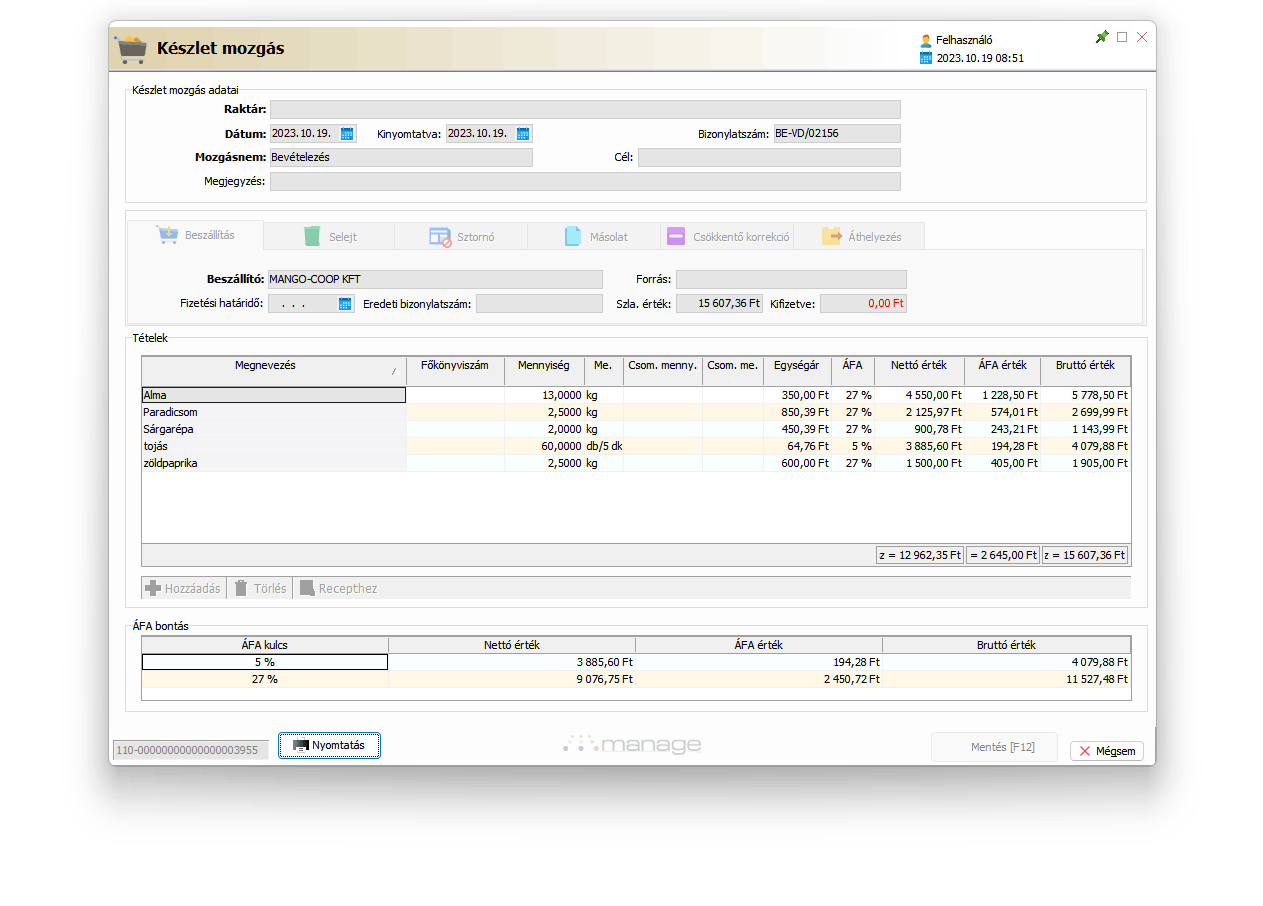Viewport: 1263px width, 906px height.
Task: Click the pin icon in the title bar
Action: coord(1102,37)
